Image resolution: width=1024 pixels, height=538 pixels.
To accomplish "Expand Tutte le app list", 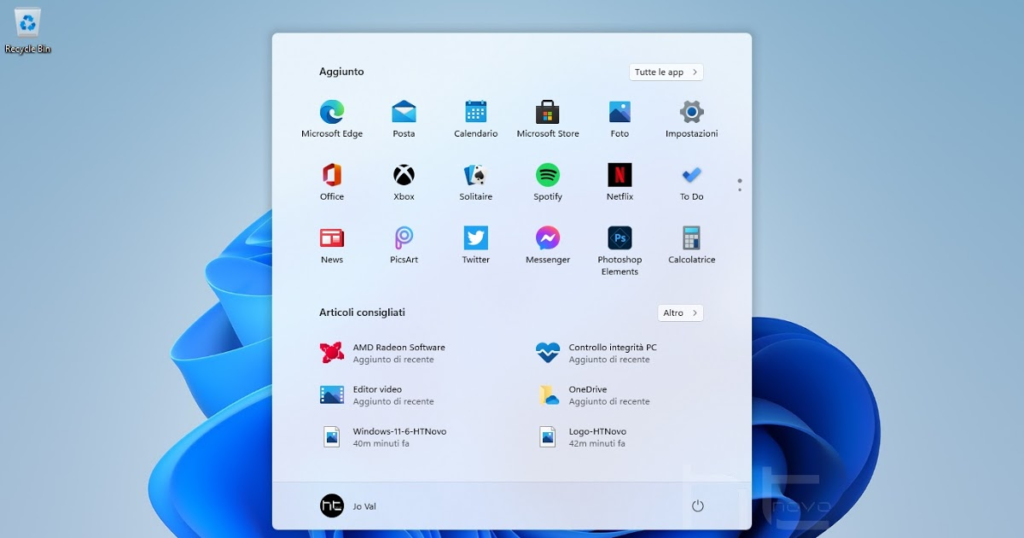I will [666, 72].
